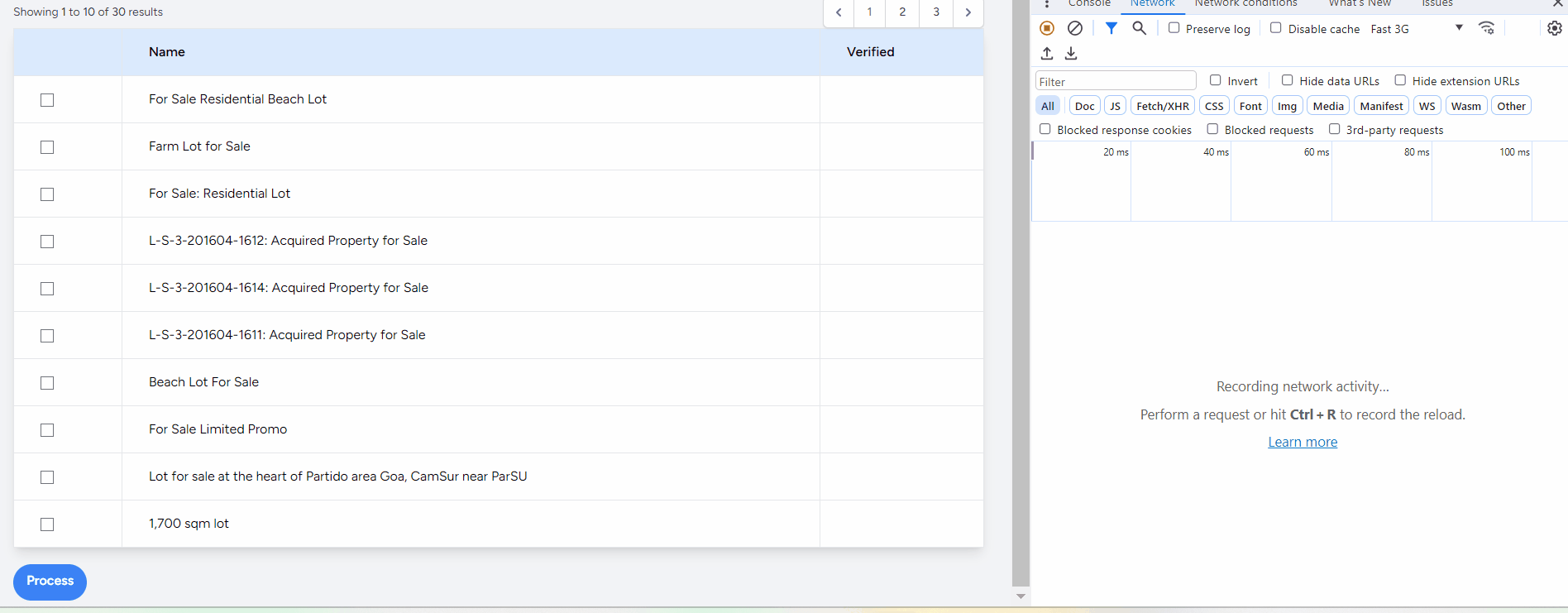Focus the network Filter text field

click(x=1115, y=81)
